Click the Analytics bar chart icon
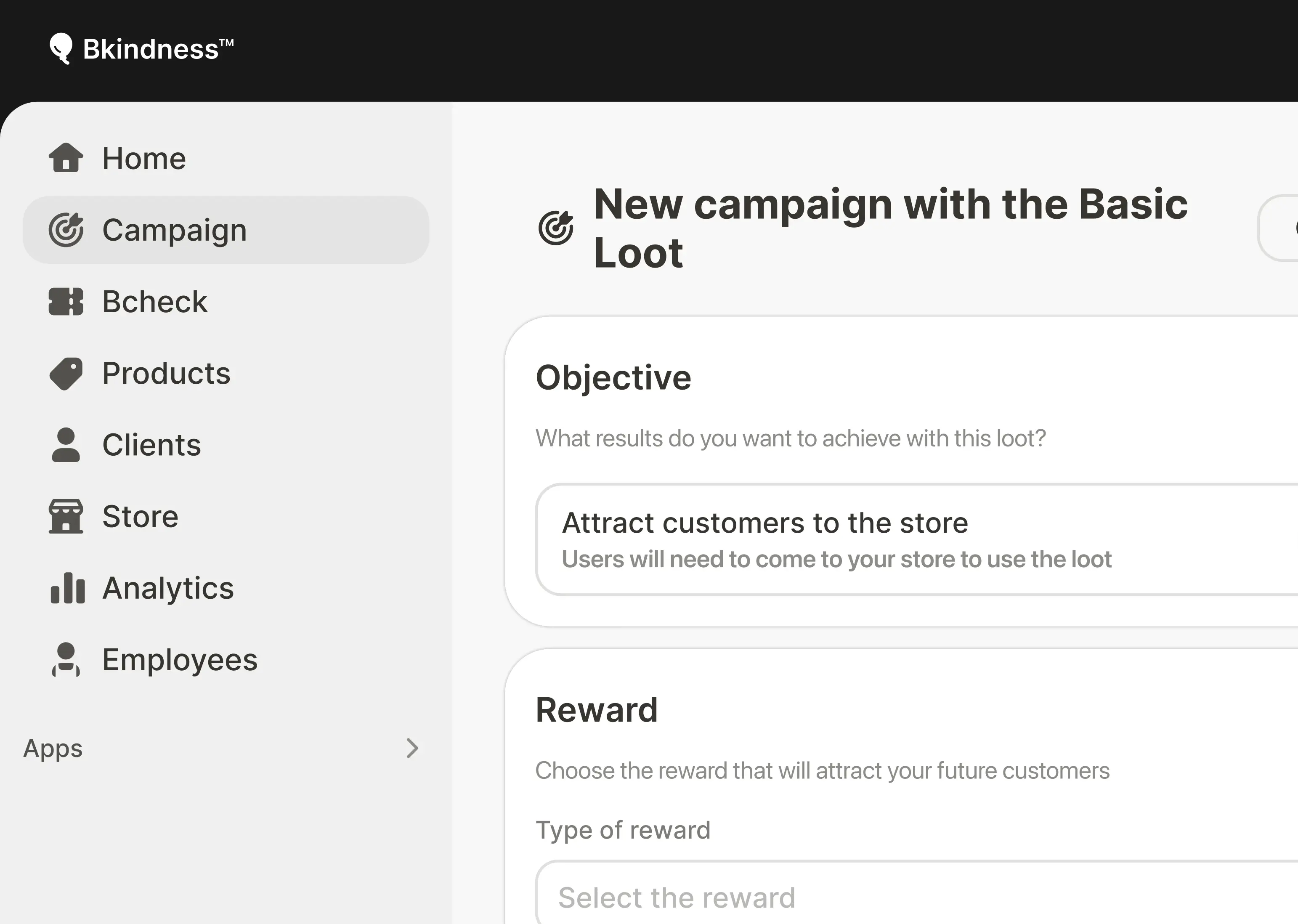This screenshot has width=1298, height=924. point(67,588)
